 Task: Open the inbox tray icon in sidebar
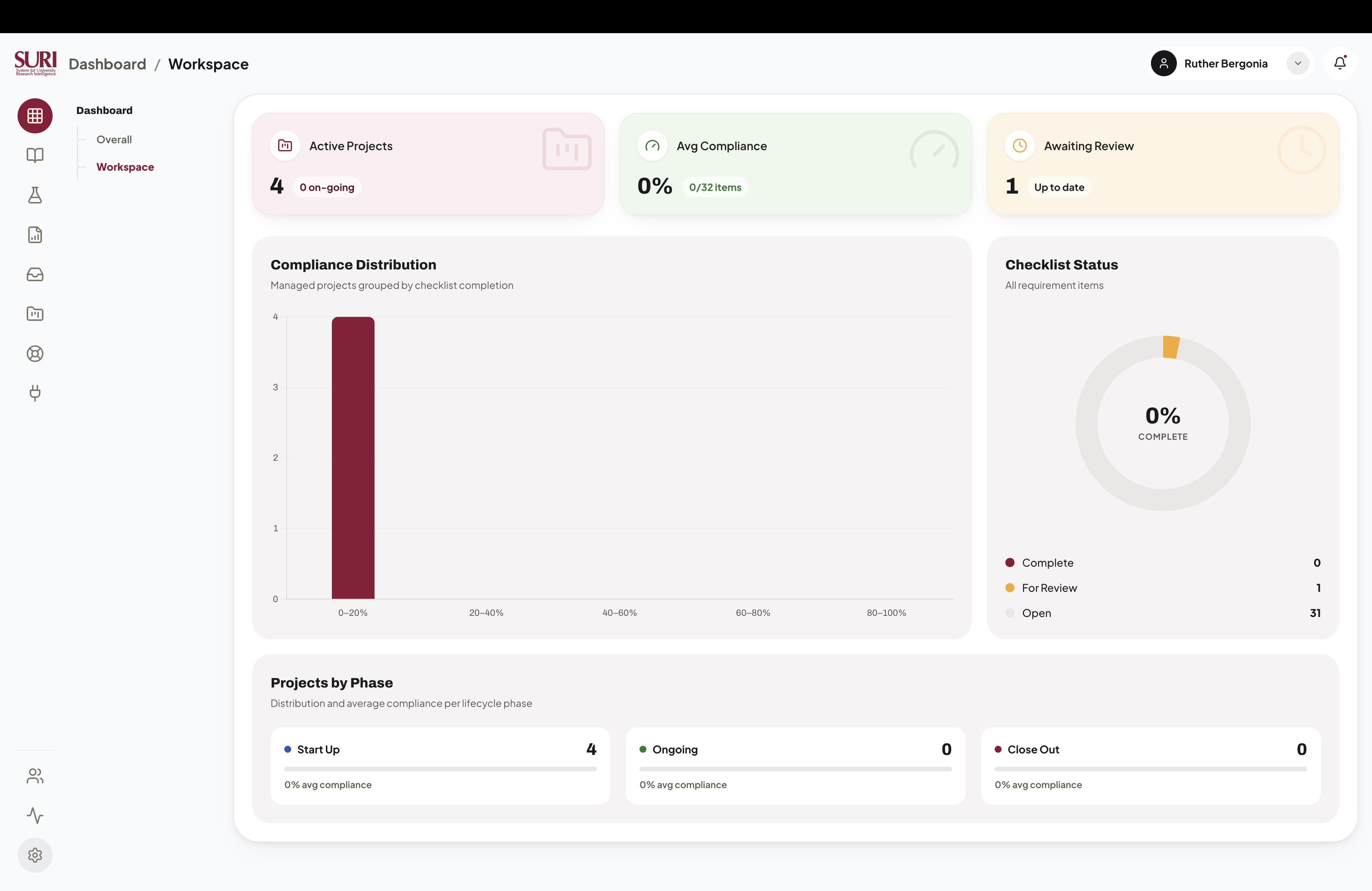(x=35, y=274)
